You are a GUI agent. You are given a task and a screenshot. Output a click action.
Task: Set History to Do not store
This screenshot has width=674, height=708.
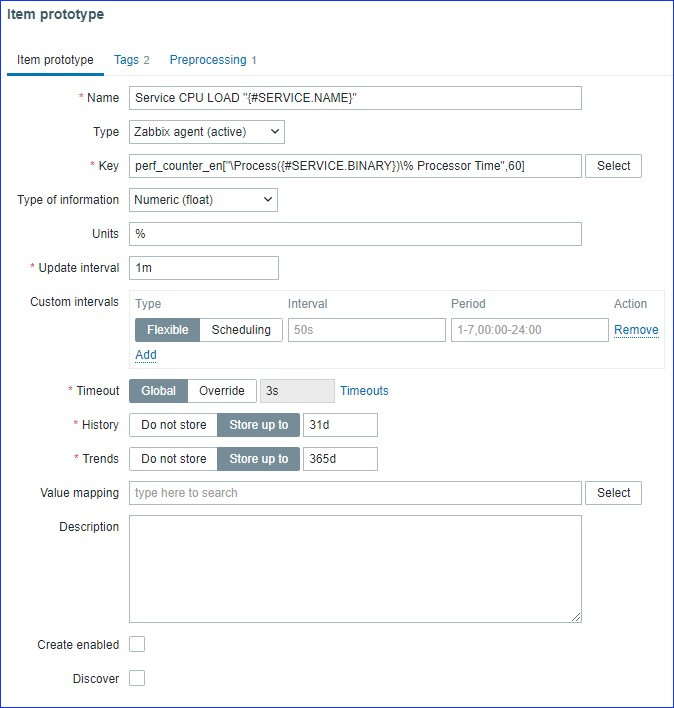point(174,425)
